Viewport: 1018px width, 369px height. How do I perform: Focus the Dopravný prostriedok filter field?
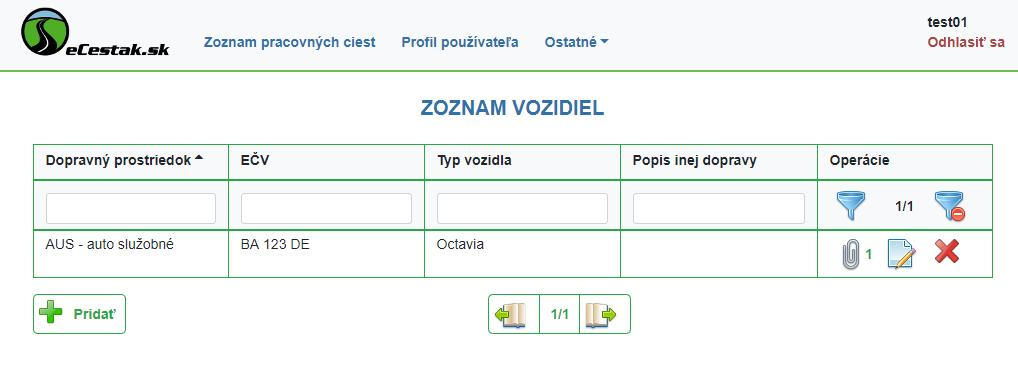coord(130,209)
